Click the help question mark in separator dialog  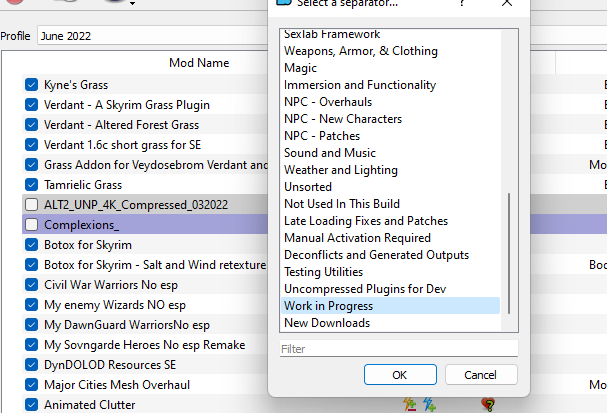[462, 3]
